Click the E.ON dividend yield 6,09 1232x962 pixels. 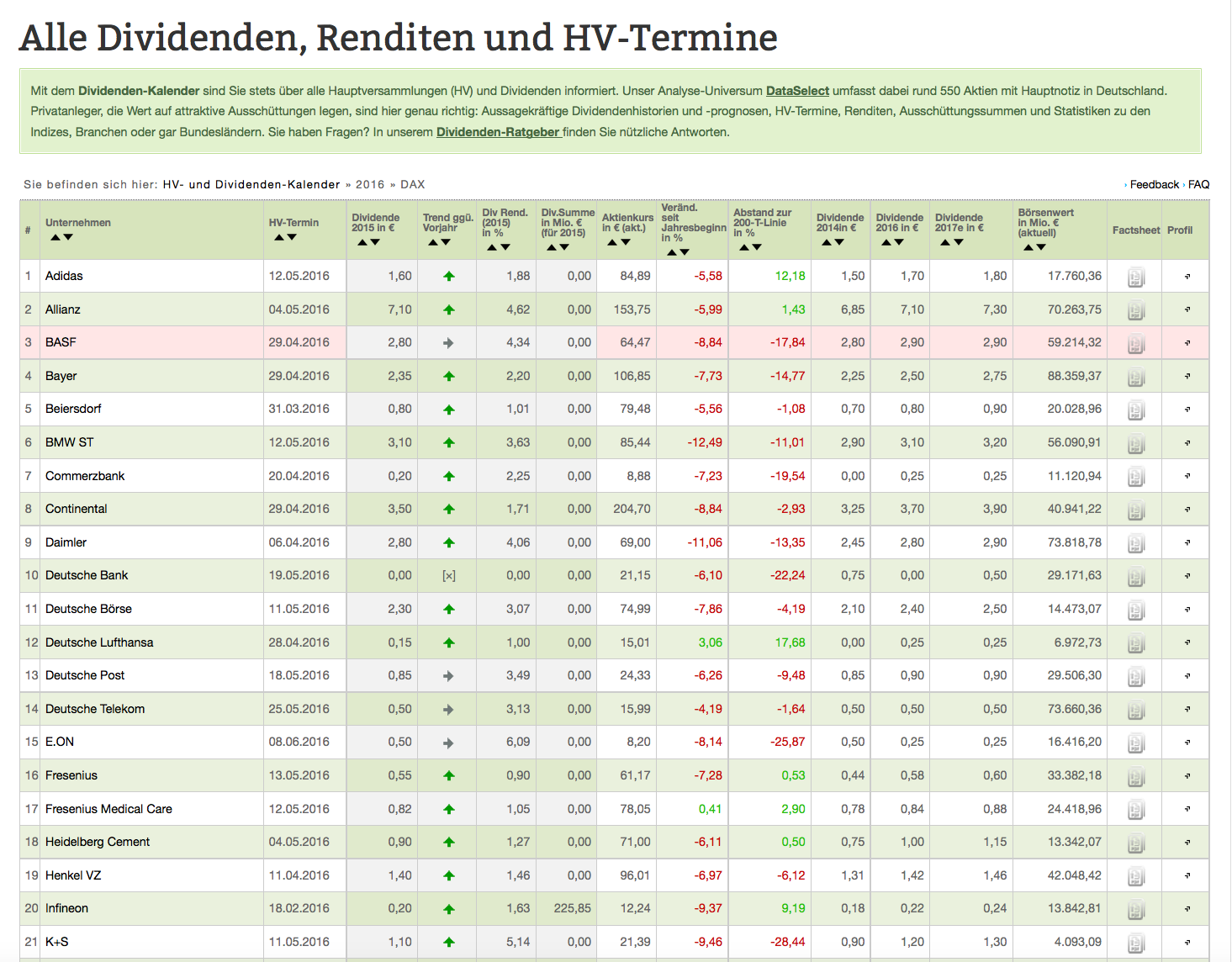pyautogui.click(x=518, y=742)
